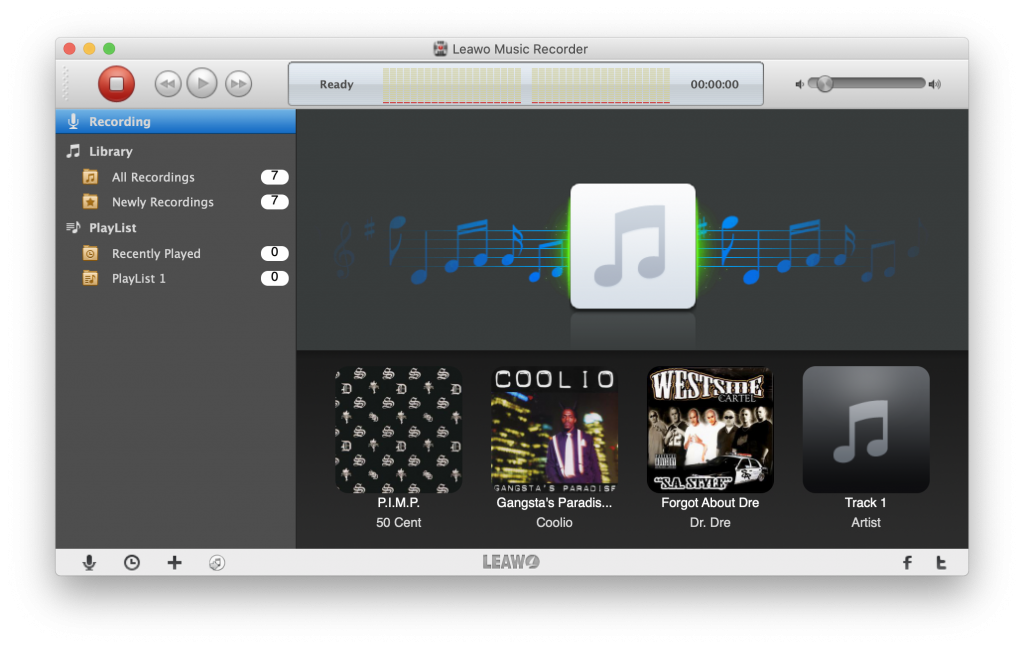1024x649 pixels.
Task: Select the Track 1 placeholder cover
Action: pyautogui.click(x=866, y=430)
